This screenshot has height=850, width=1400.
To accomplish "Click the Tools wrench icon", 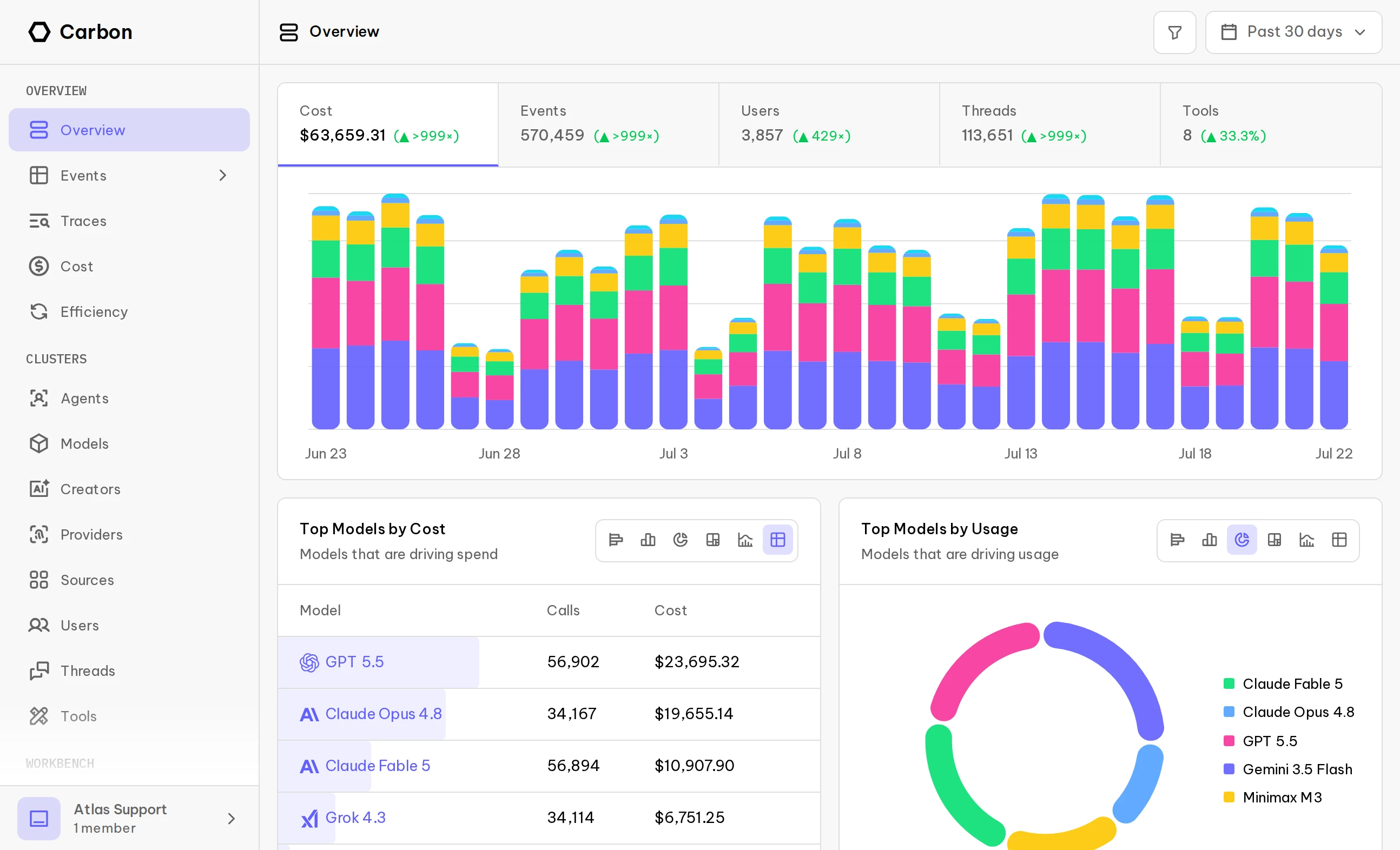I will tap(38, 716).
